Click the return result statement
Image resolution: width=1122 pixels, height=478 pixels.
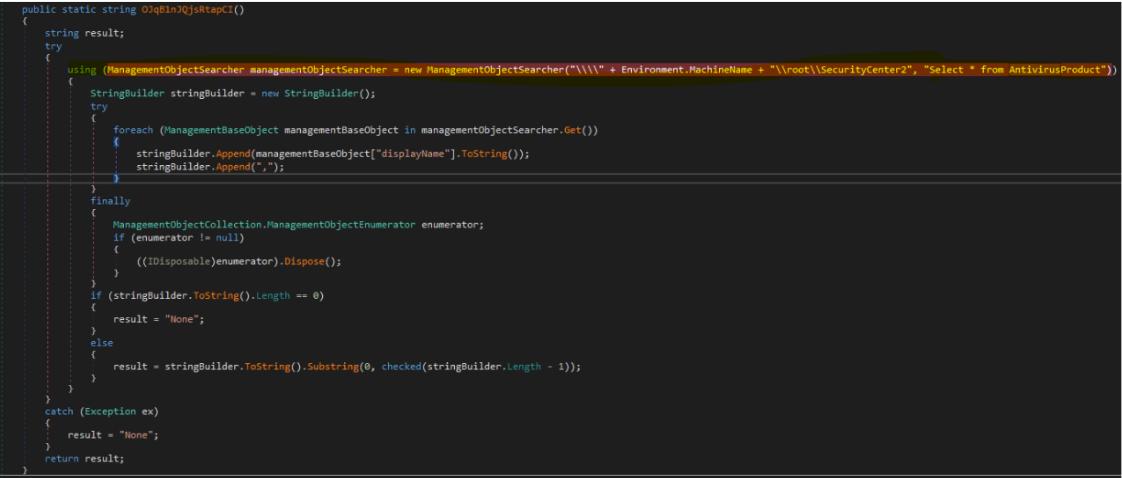pos(84,458)
